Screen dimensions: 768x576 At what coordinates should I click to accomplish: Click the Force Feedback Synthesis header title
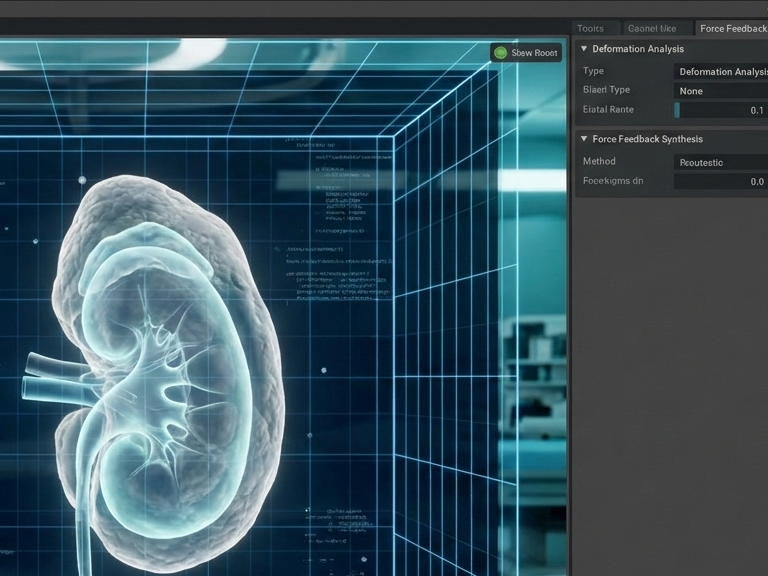pos(647,139)
